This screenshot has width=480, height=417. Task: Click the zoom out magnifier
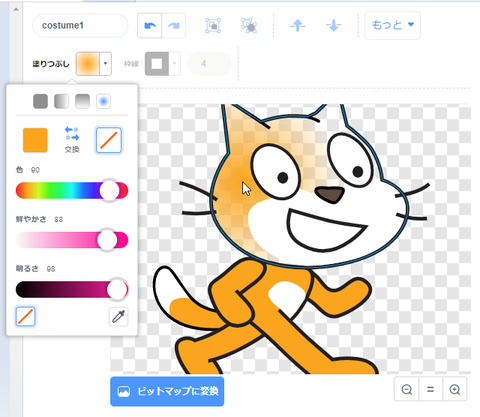coord(407,389)
